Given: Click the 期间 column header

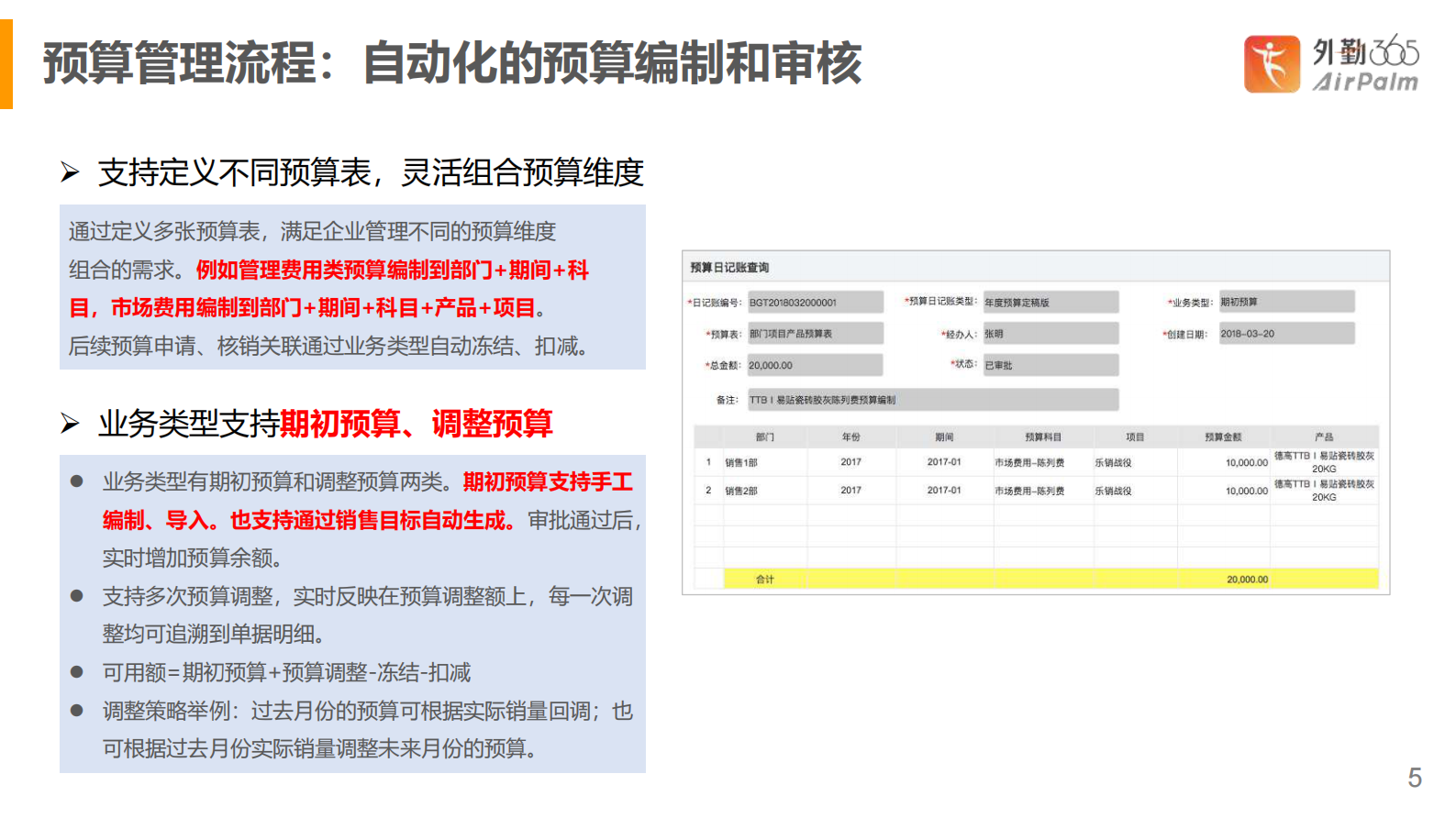Looking at the screenshot, I should (x=944, y=437).
